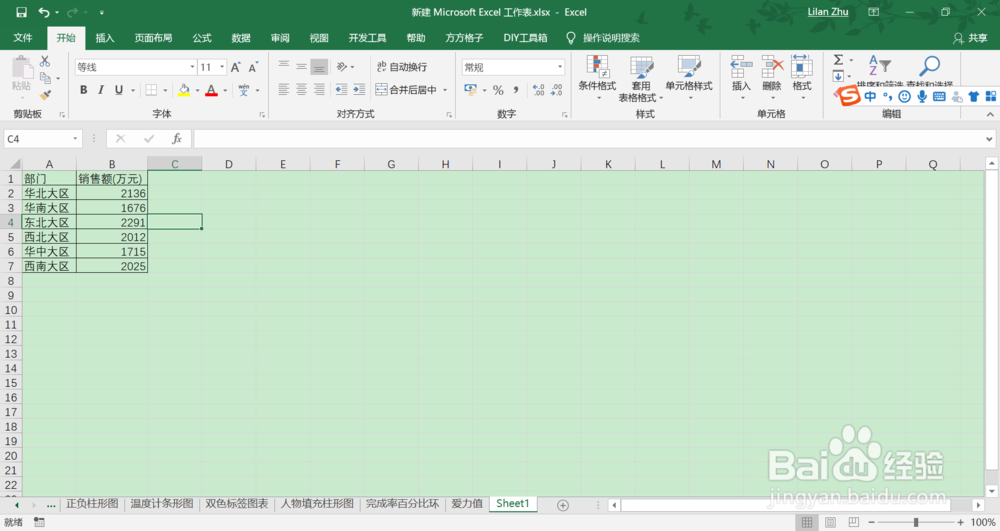Switch to the 插入 Insert tab
This screenshot has width=1000, height=531.
tap(105, 38)
